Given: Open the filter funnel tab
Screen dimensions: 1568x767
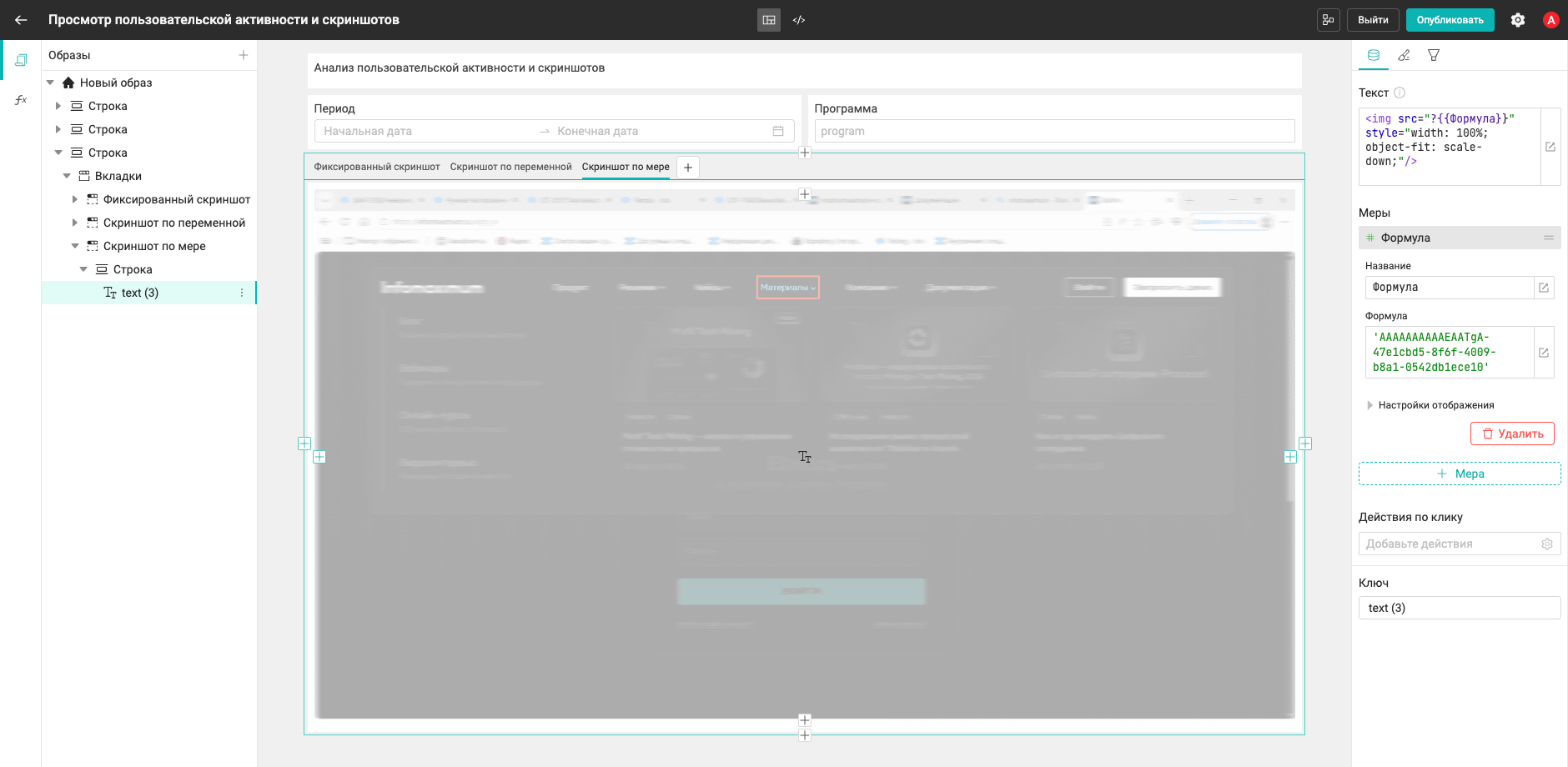Looking at the screenshot, I should (1434, 55).
